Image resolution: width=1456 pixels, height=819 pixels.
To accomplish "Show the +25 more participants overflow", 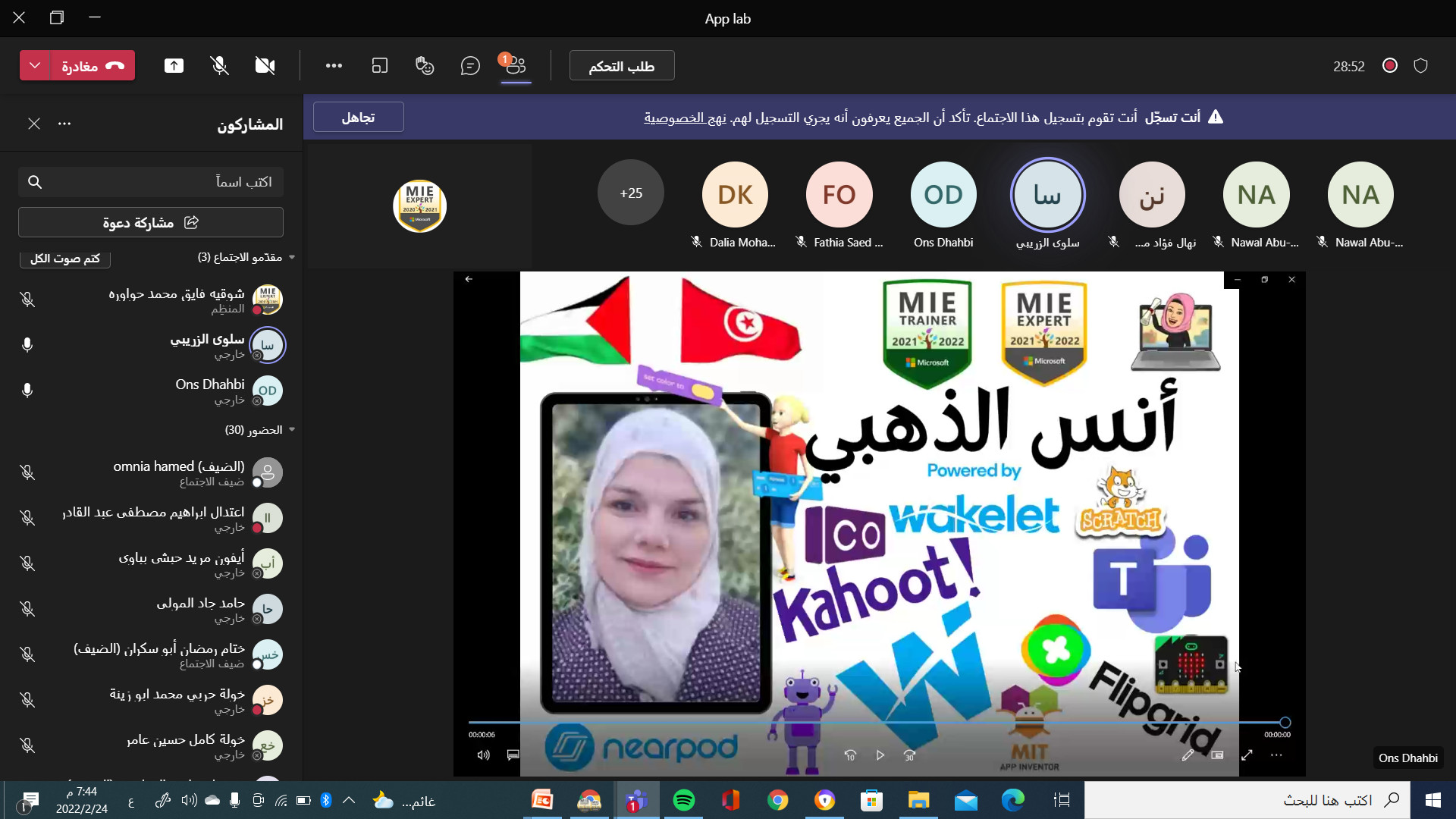I will click(630, 193).
